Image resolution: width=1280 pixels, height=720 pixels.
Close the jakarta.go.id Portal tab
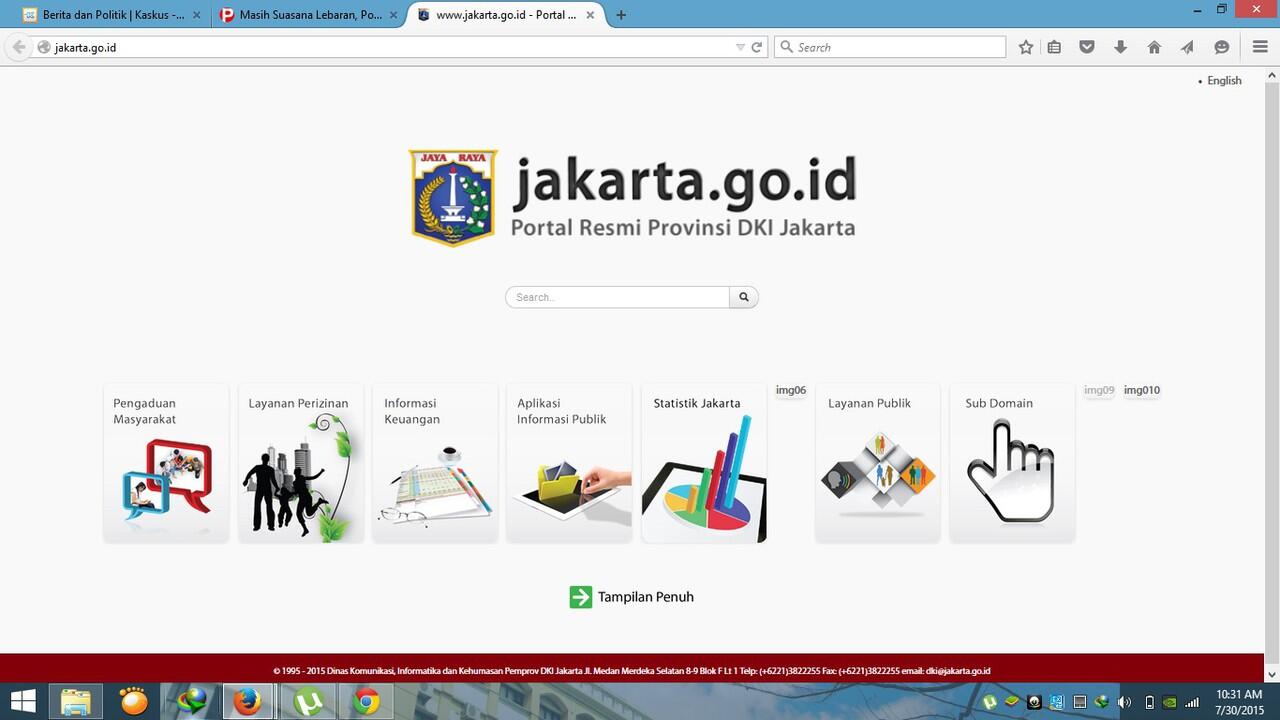point(591,15)
